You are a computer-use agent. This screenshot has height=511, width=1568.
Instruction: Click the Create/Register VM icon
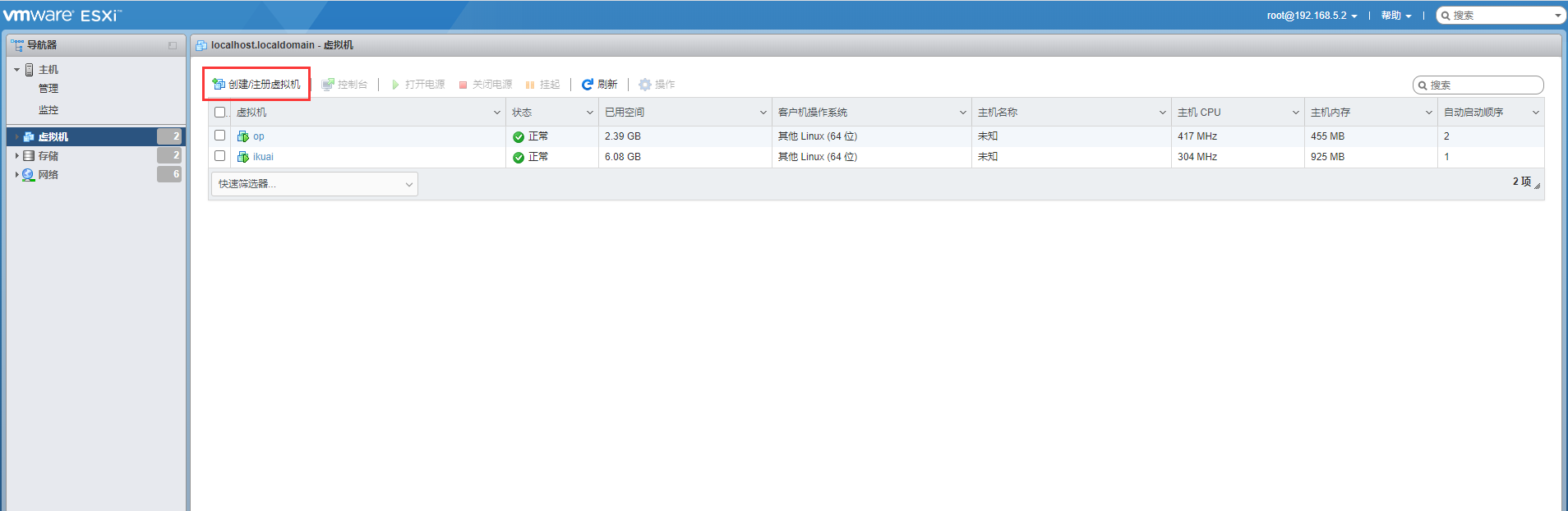tap(219, 85)
